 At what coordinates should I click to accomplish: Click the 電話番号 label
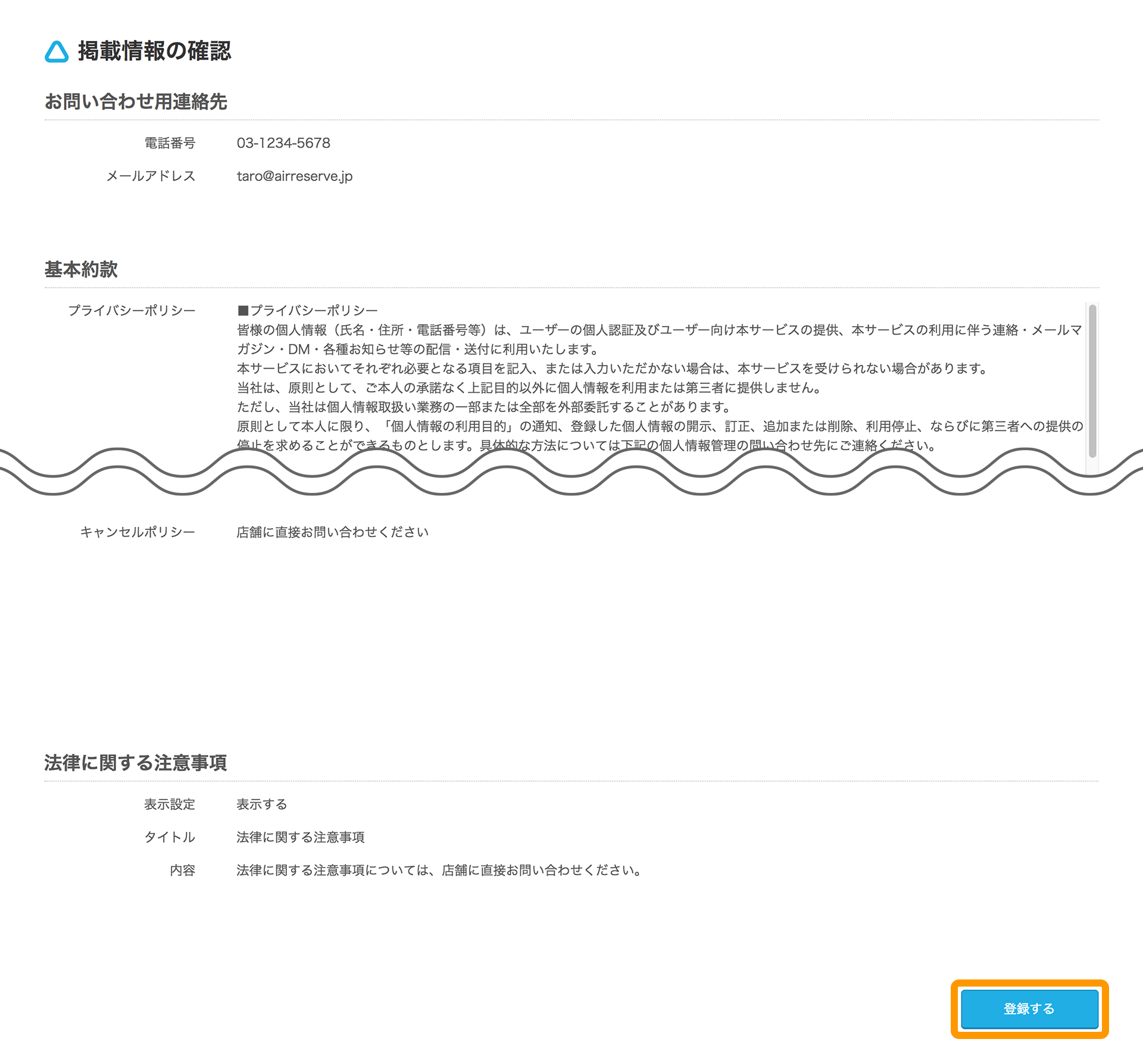tap(170, 143)
